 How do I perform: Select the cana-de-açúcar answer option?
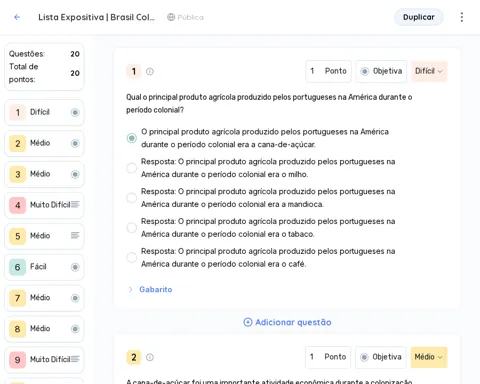point(132,138)
